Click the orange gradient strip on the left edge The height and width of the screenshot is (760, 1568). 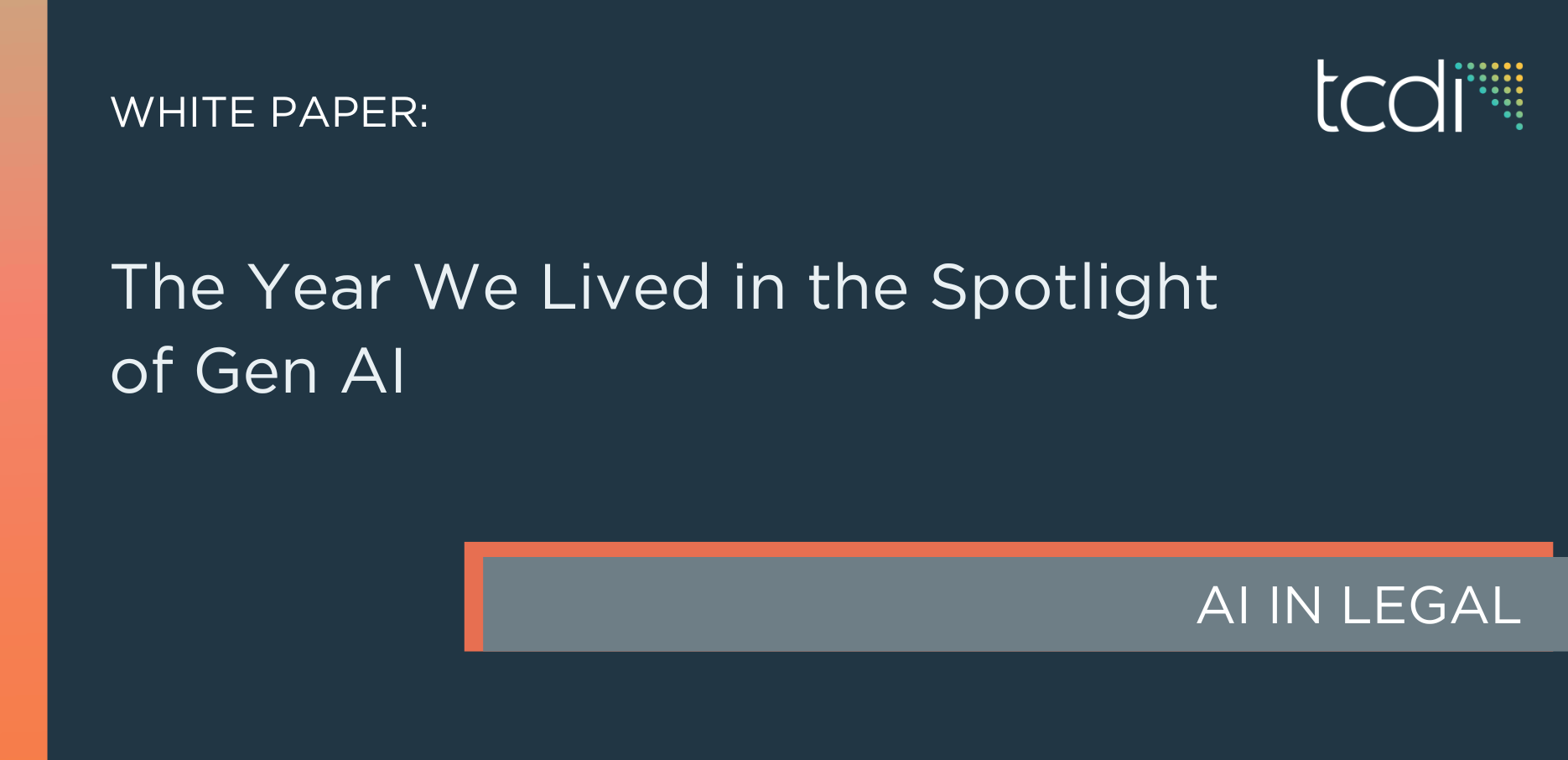pyautogui.click(x=23, y=377)
